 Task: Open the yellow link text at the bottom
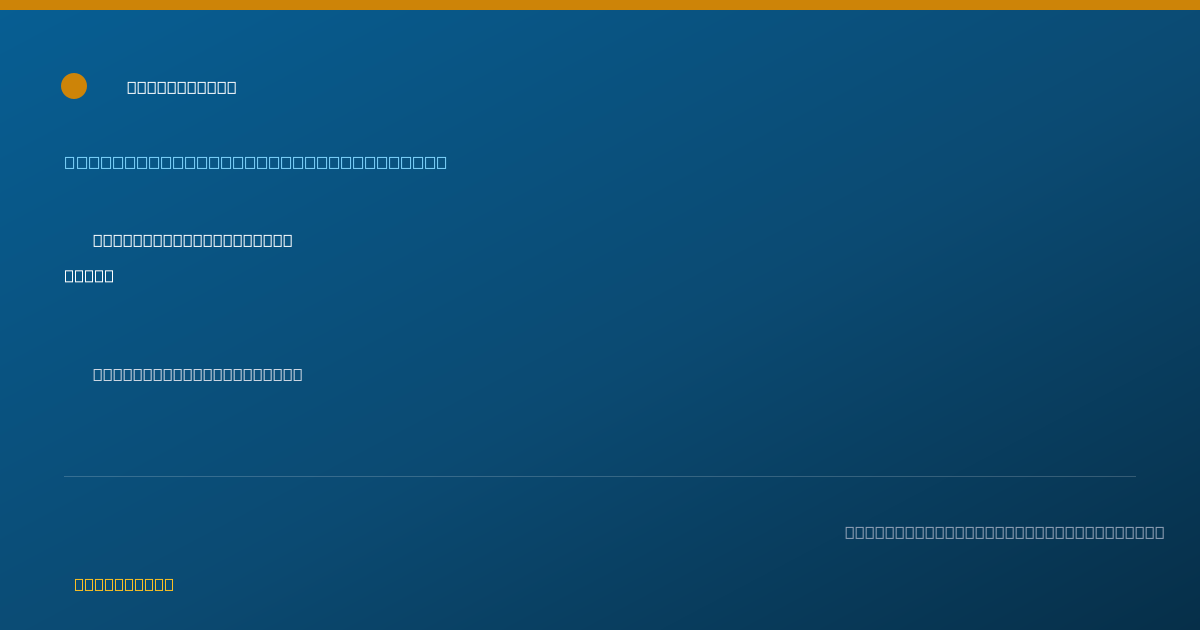pyautogui.click(x=124, y=584)
